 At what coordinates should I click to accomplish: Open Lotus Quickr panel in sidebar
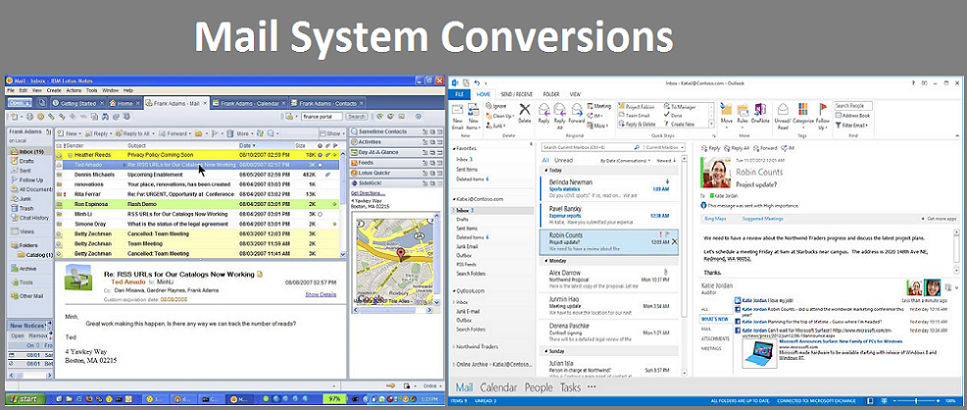(x=397, y=173)
